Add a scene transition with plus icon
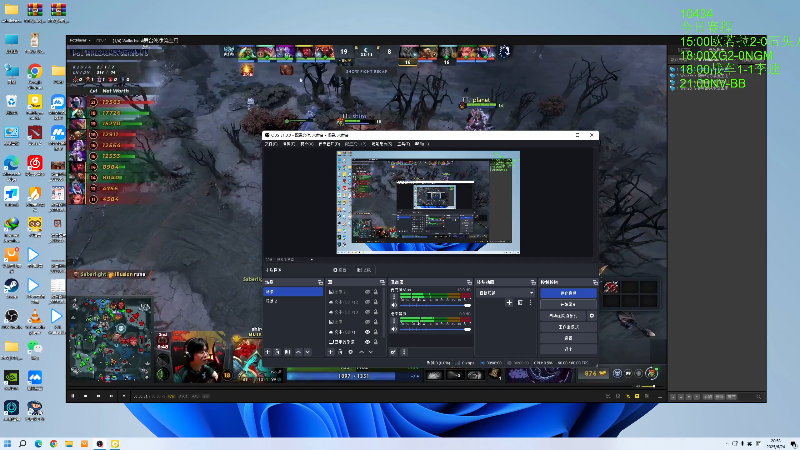800x450 pixels. click(x=509, y=303)
